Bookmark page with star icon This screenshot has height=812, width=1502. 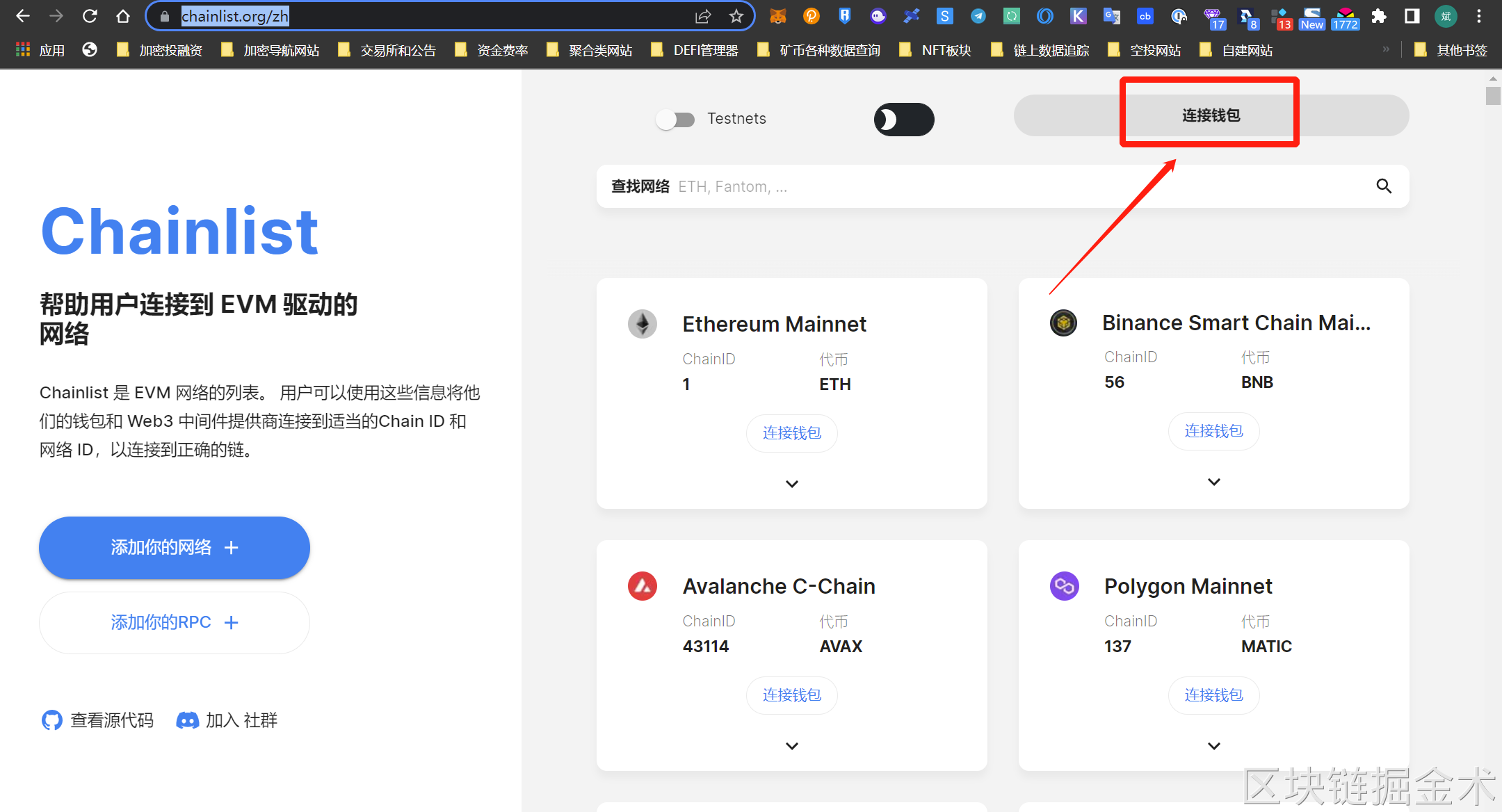[736, 16]
